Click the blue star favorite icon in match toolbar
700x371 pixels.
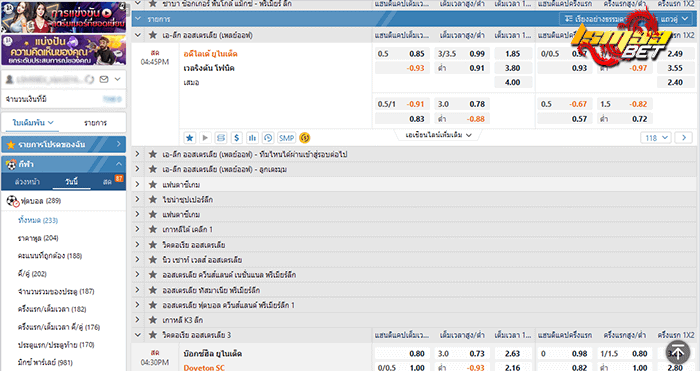coord(189,138)
